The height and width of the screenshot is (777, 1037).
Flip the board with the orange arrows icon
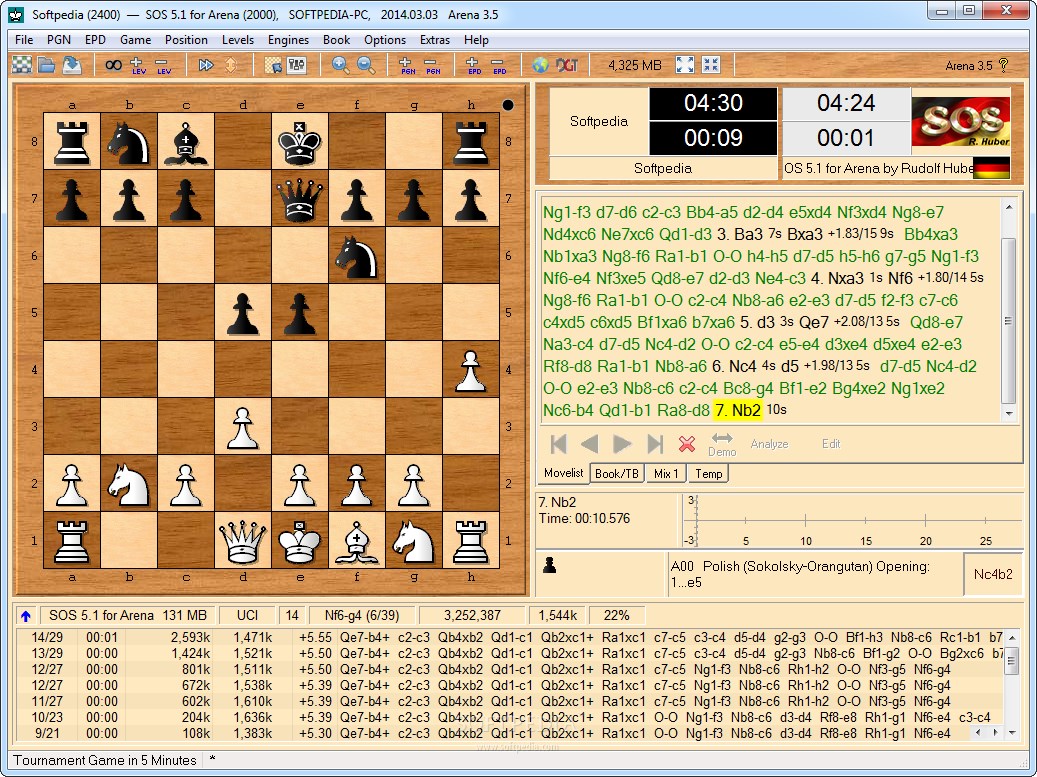pyautogui.click(x=231, y=65)
